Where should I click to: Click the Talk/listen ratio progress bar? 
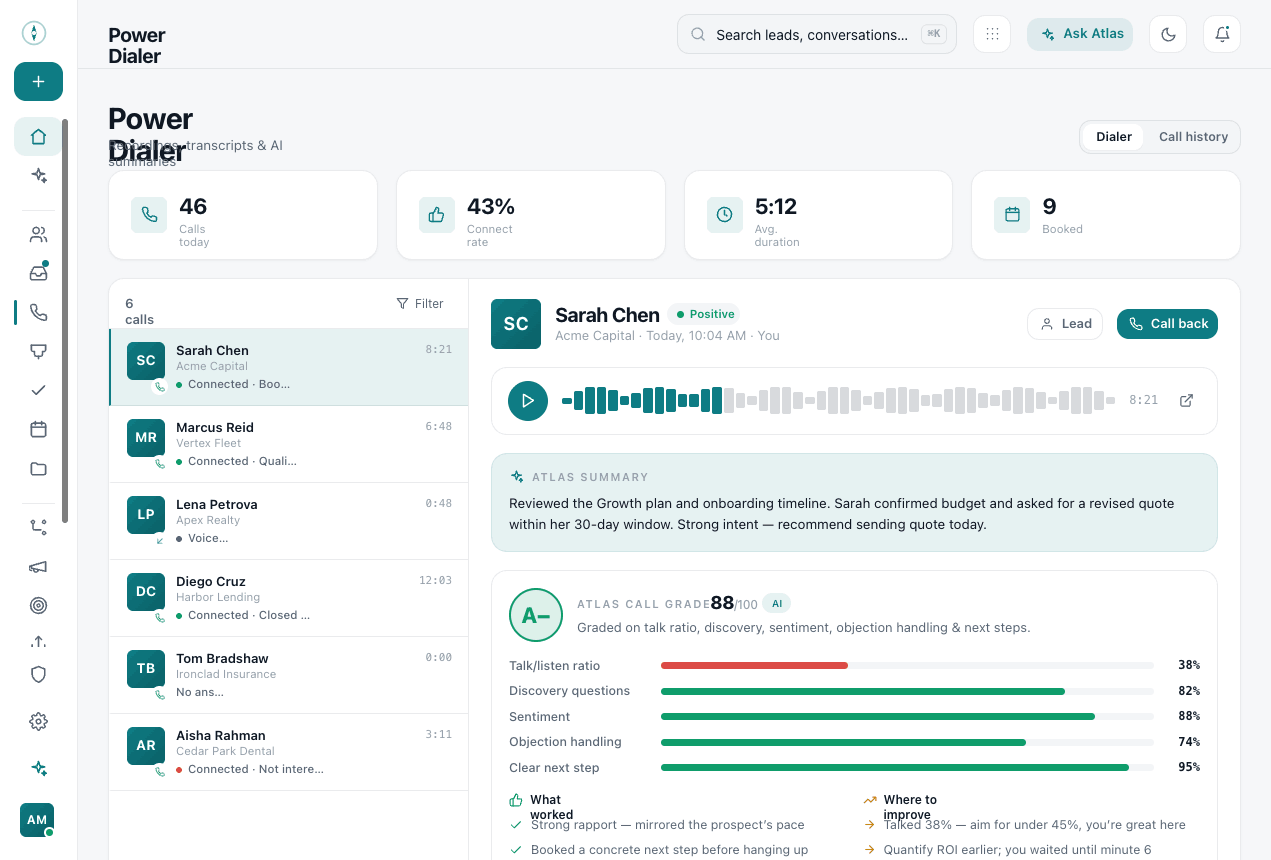click(907, 665)
